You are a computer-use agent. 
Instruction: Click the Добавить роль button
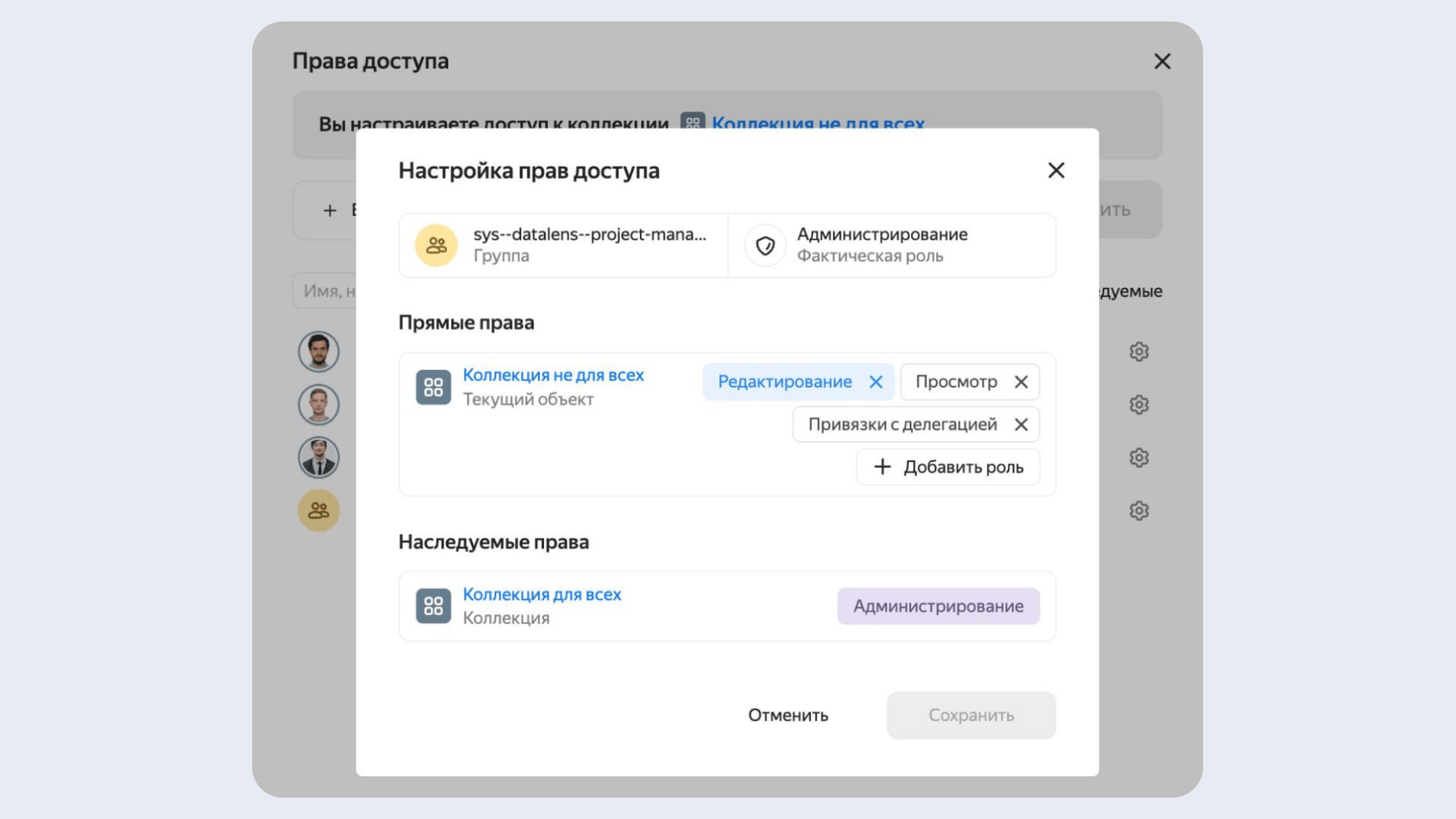pyautogui.click(x=948, y=467)
